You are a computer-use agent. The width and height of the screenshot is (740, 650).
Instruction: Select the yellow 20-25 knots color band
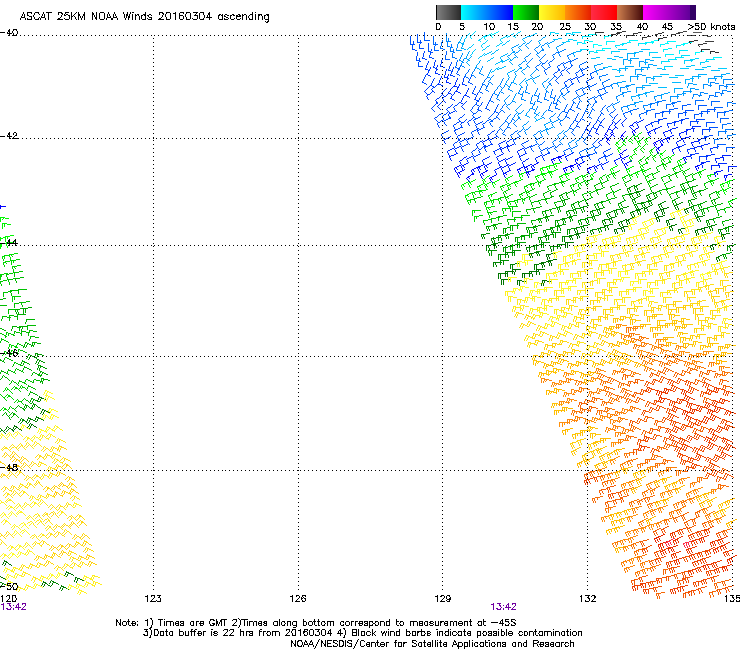coord(552,12)
